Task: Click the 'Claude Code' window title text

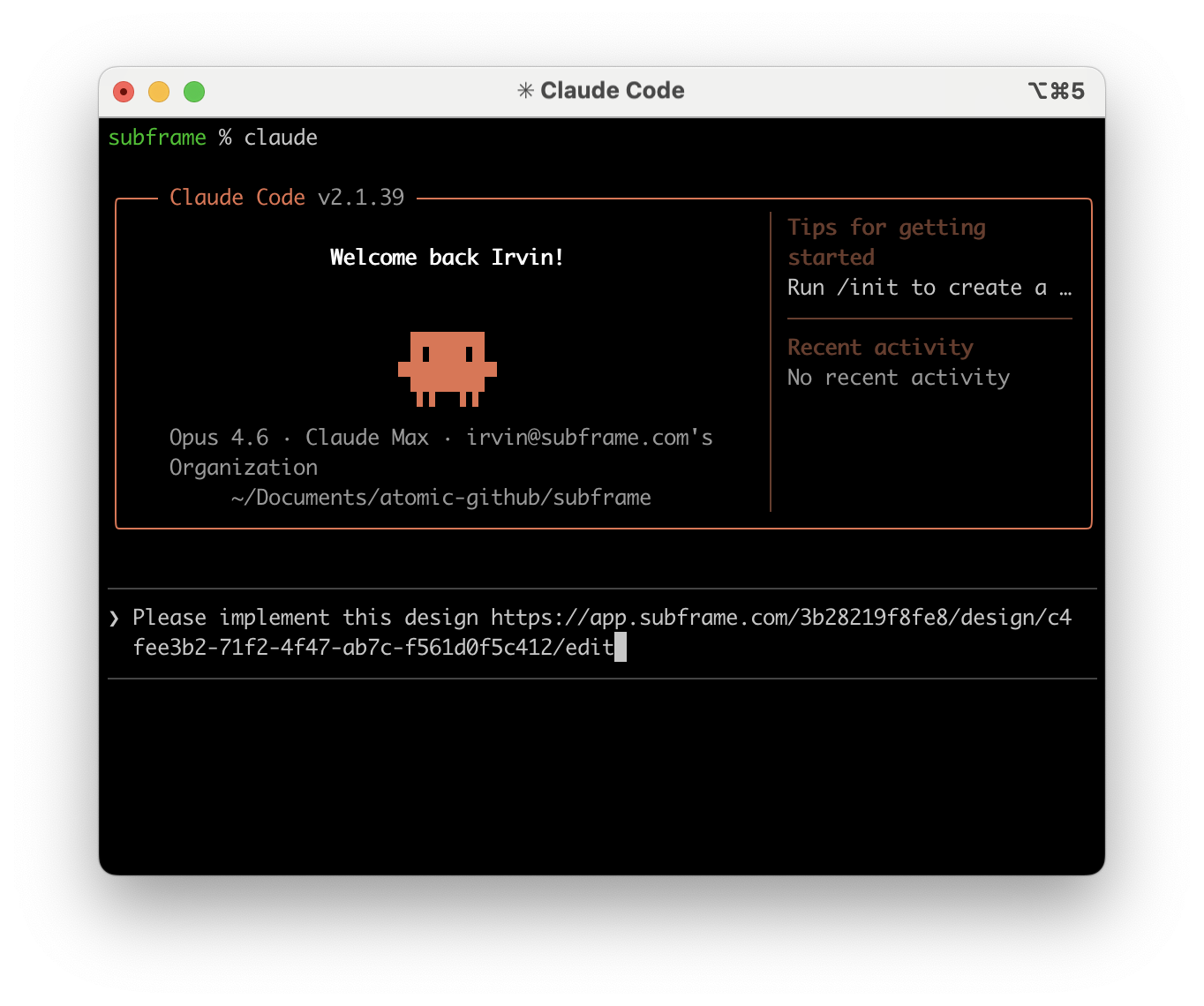Action: (613, 91)
